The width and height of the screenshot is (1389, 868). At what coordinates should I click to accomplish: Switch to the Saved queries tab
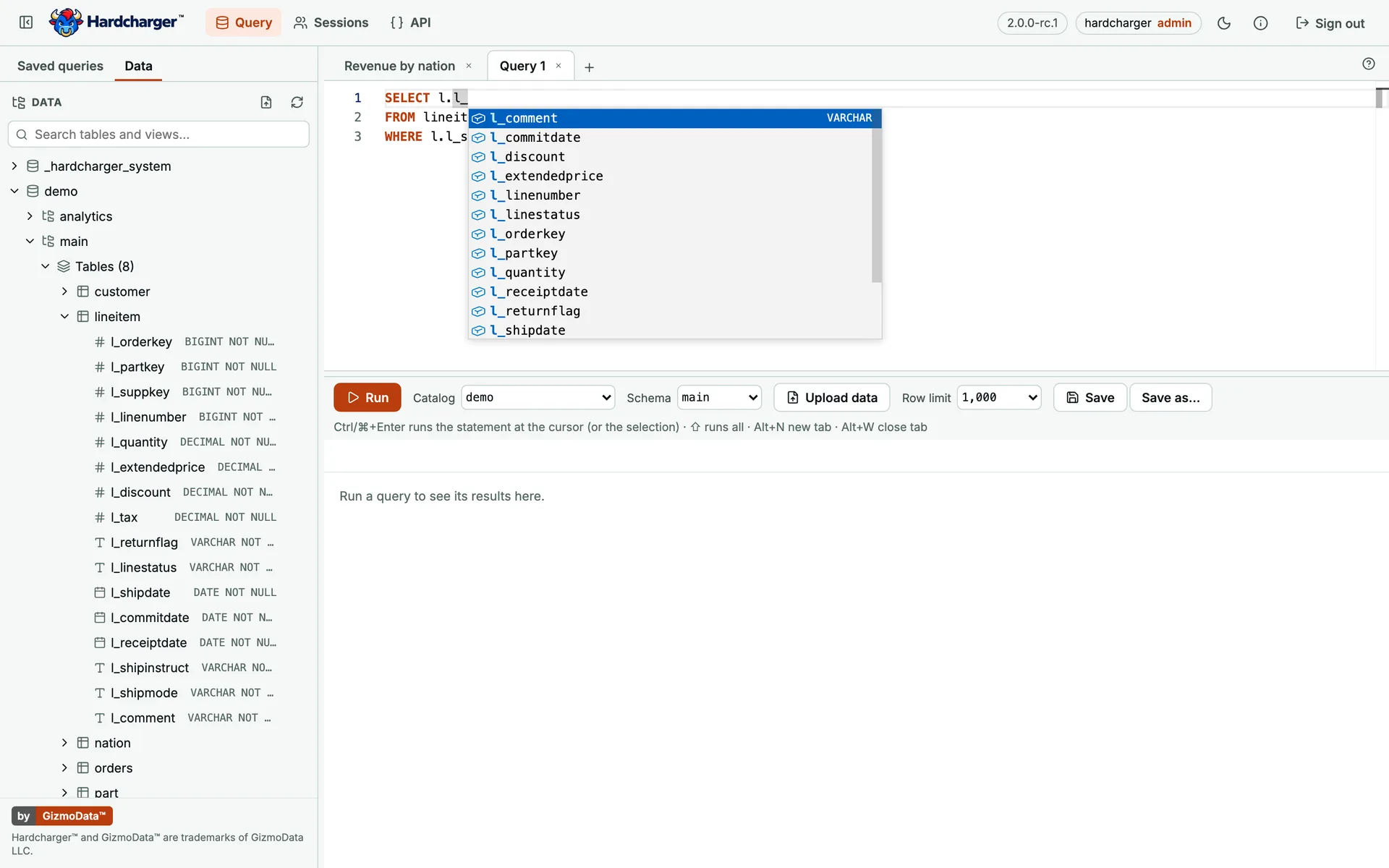[60, 66]
